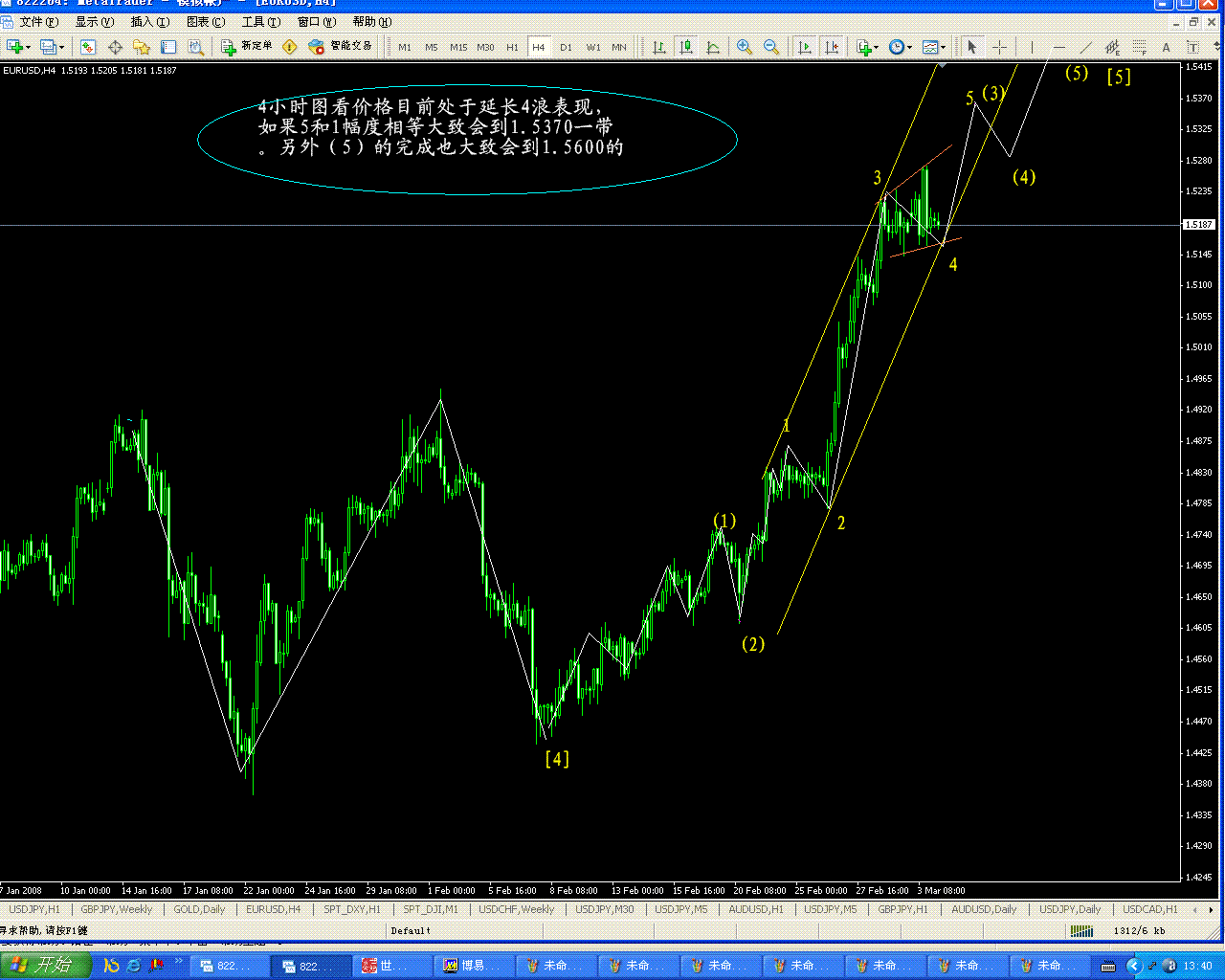
Task: Open the 图表 (Charts) menu
Action: coord(206,21)
